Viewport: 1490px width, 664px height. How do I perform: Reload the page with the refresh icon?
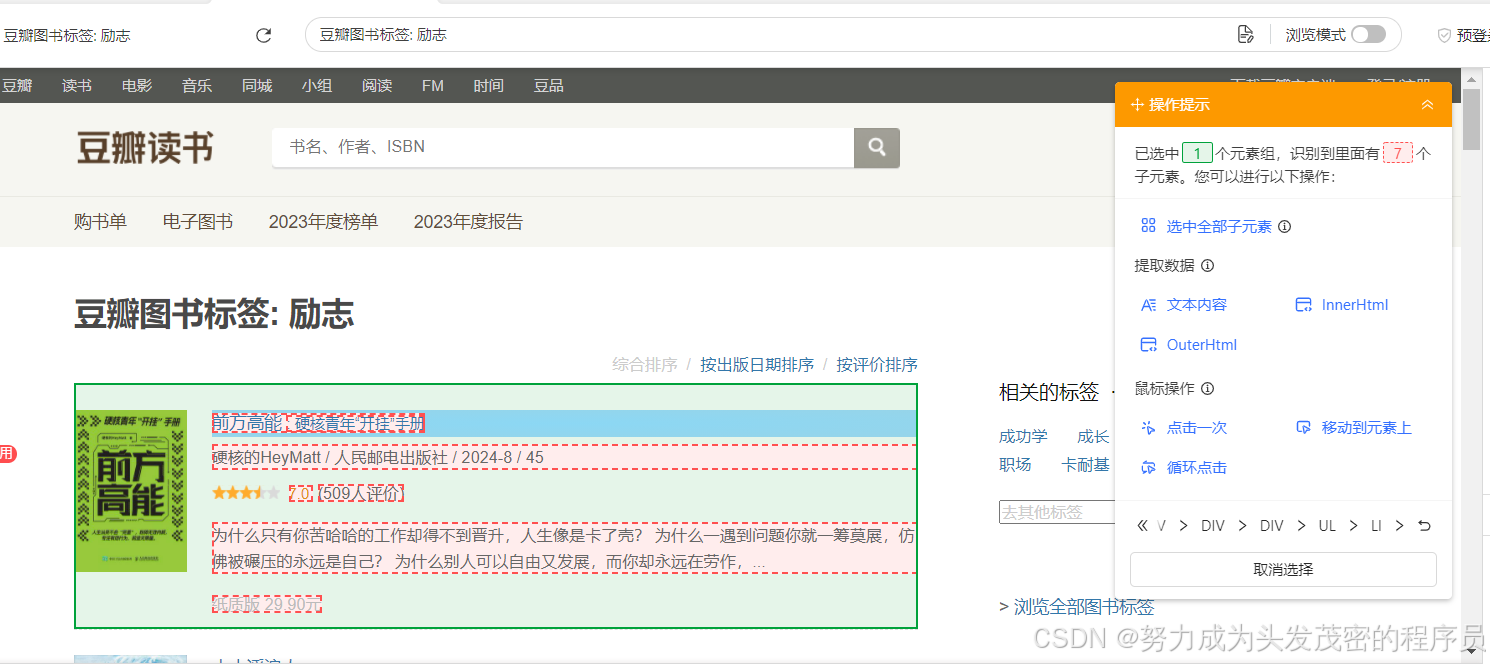pyautogui.click(x=264, y=35)
